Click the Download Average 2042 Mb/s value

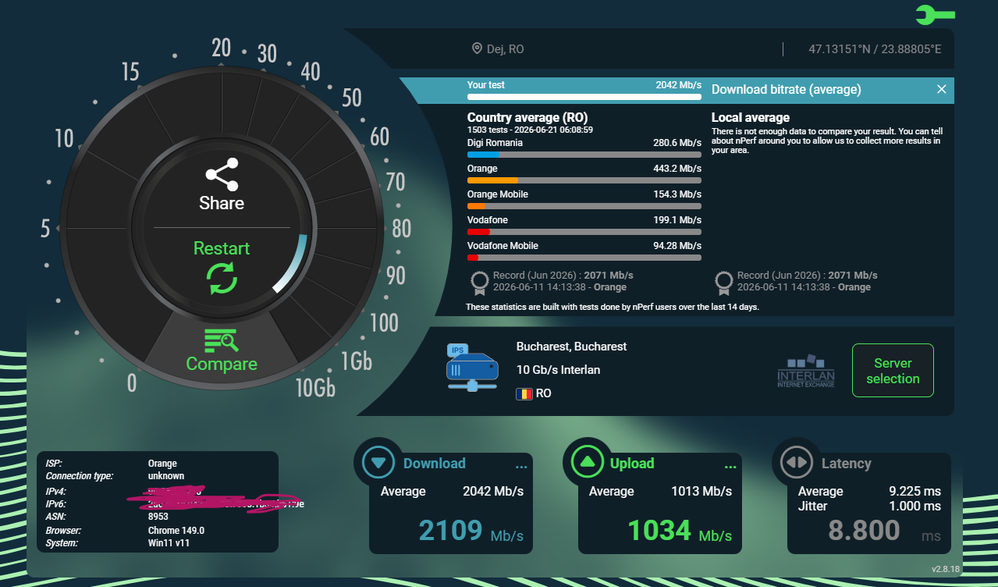493,492
